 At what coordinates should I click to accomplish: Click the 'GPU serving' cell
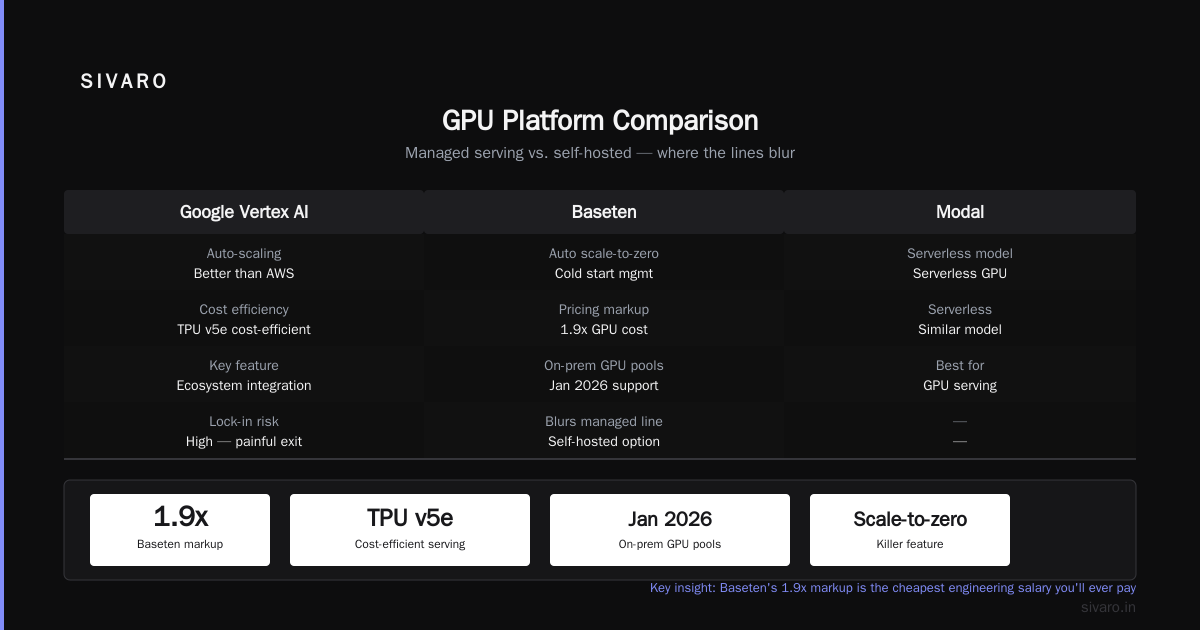click(x=960, y=385)
